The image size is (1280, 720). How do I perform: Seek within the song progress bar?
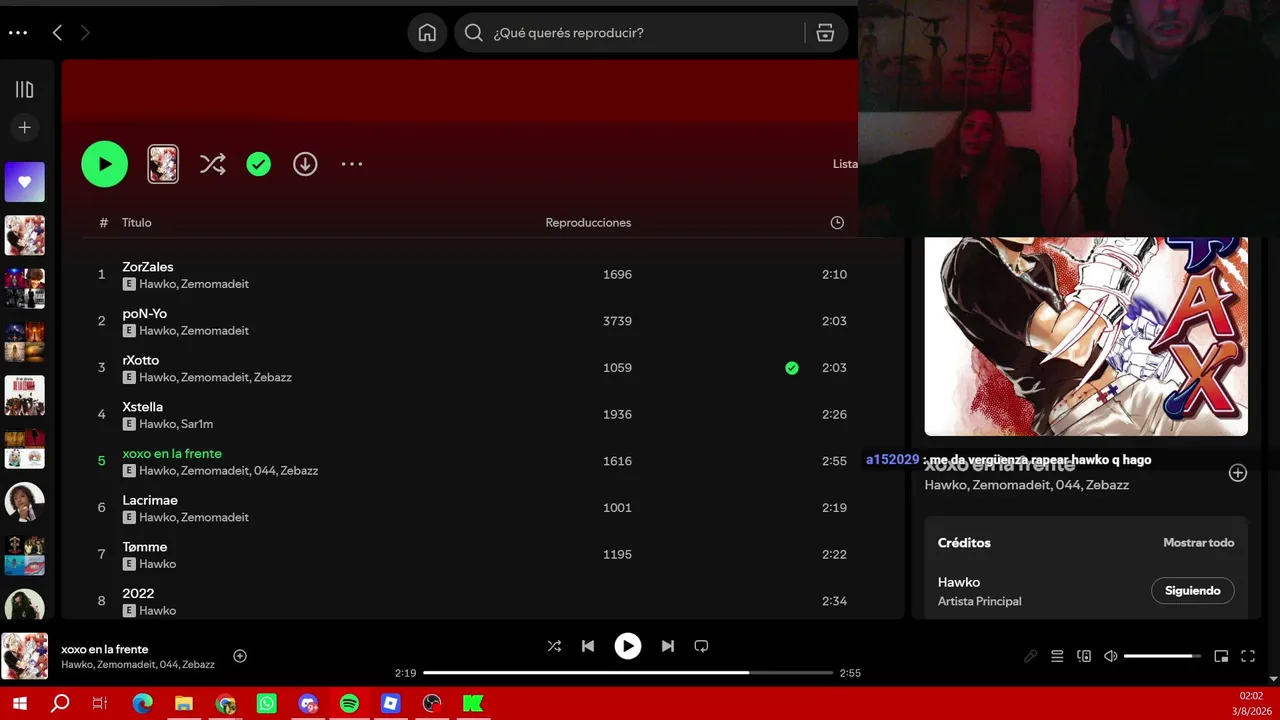pos(628,673)
